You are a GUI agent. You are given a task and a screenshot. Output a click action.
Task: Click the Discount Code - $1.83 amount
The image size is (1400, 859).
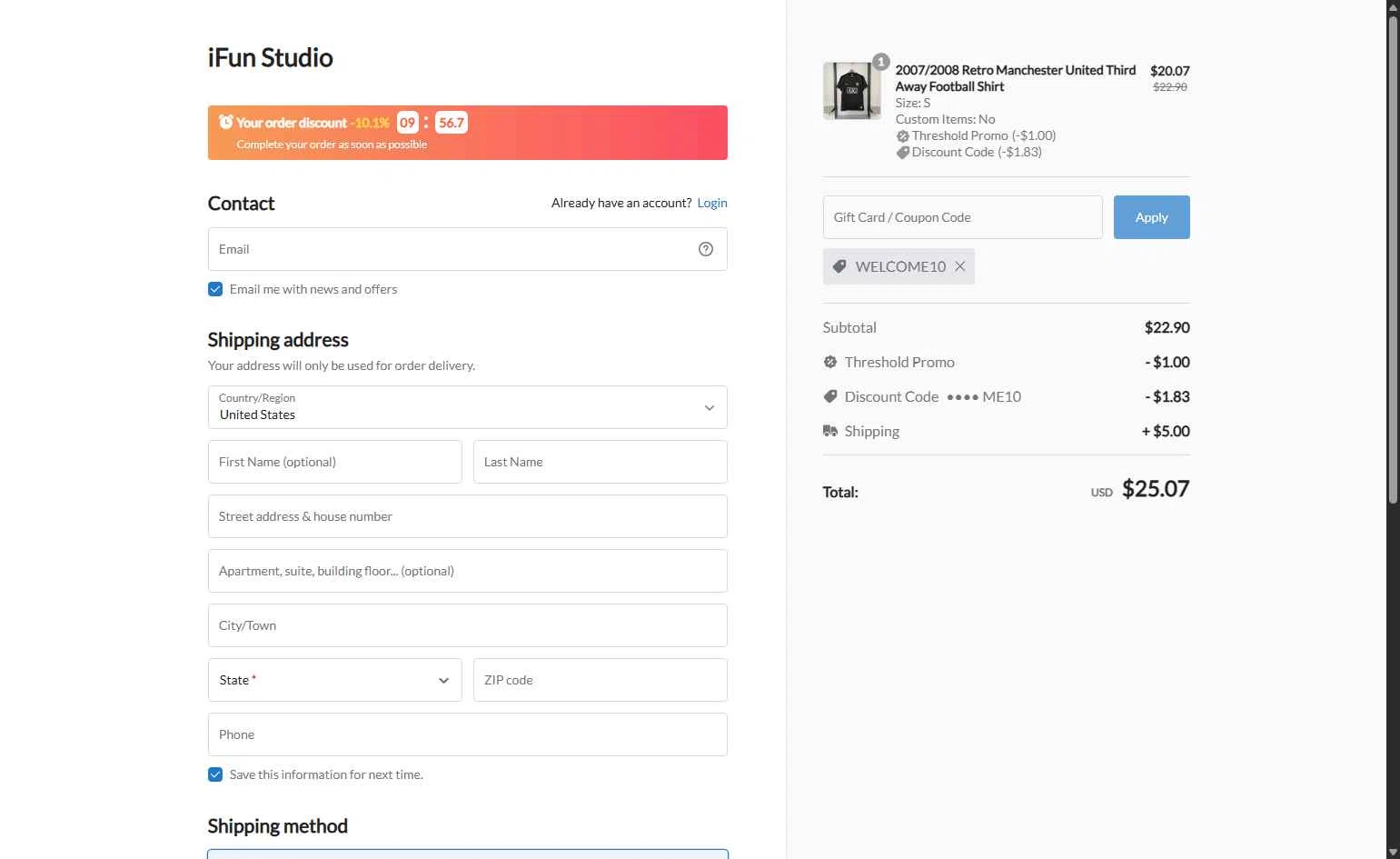coord(1167,396)
